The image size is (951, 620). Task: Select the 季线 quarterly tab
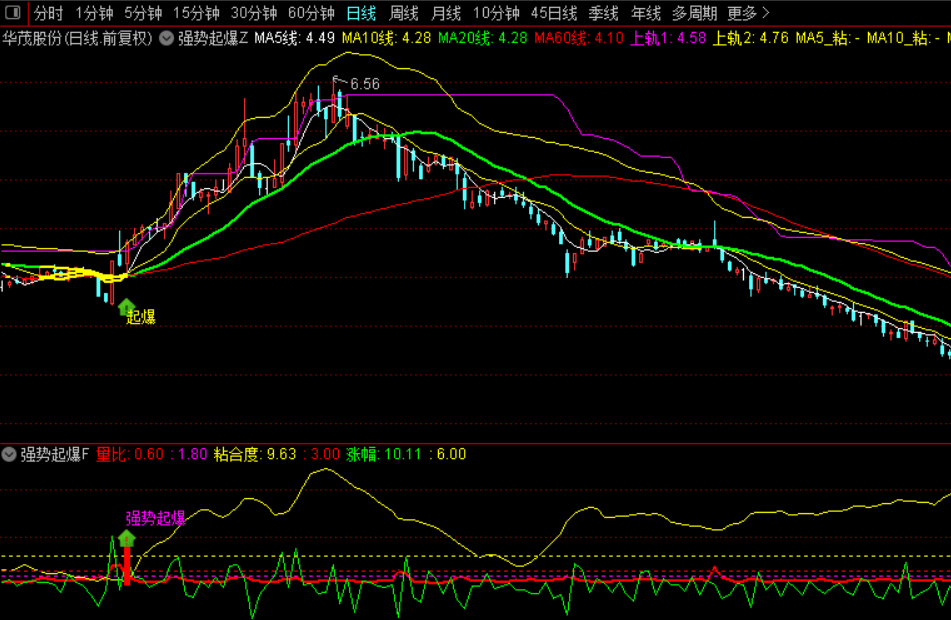coord(603,13)
